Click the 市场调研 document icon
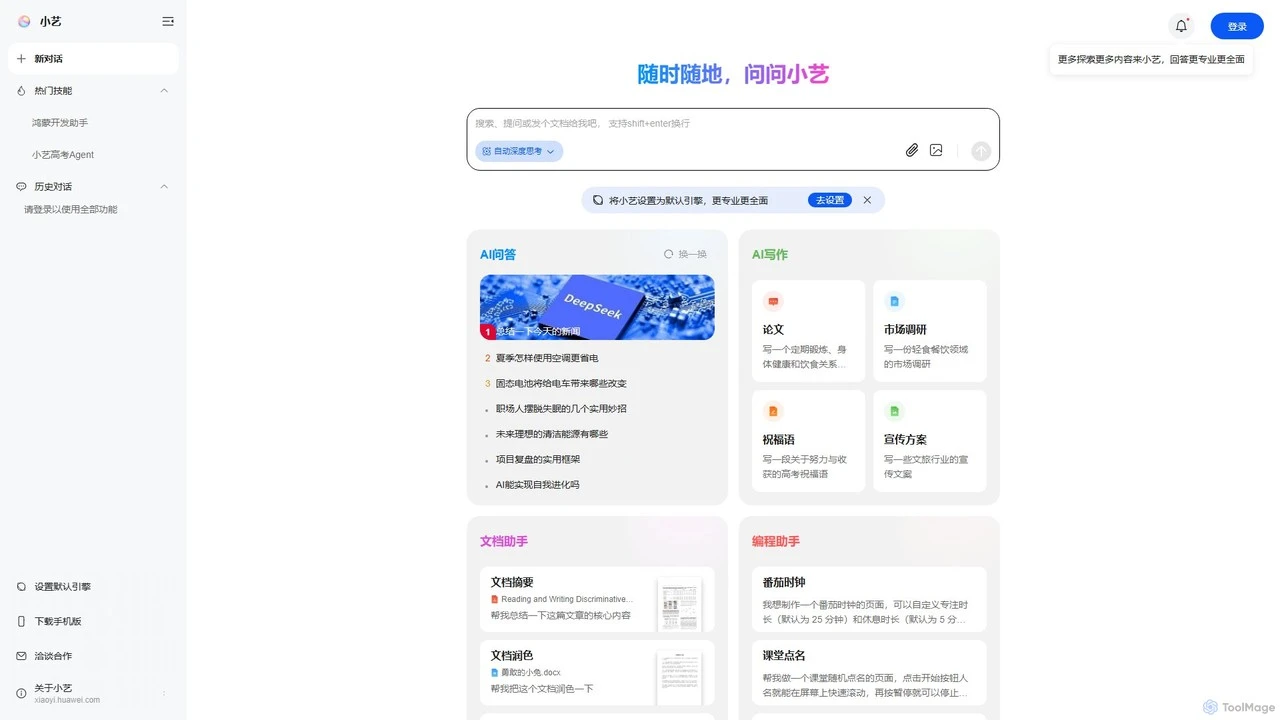1280x720 pixels. pos(894,301)
